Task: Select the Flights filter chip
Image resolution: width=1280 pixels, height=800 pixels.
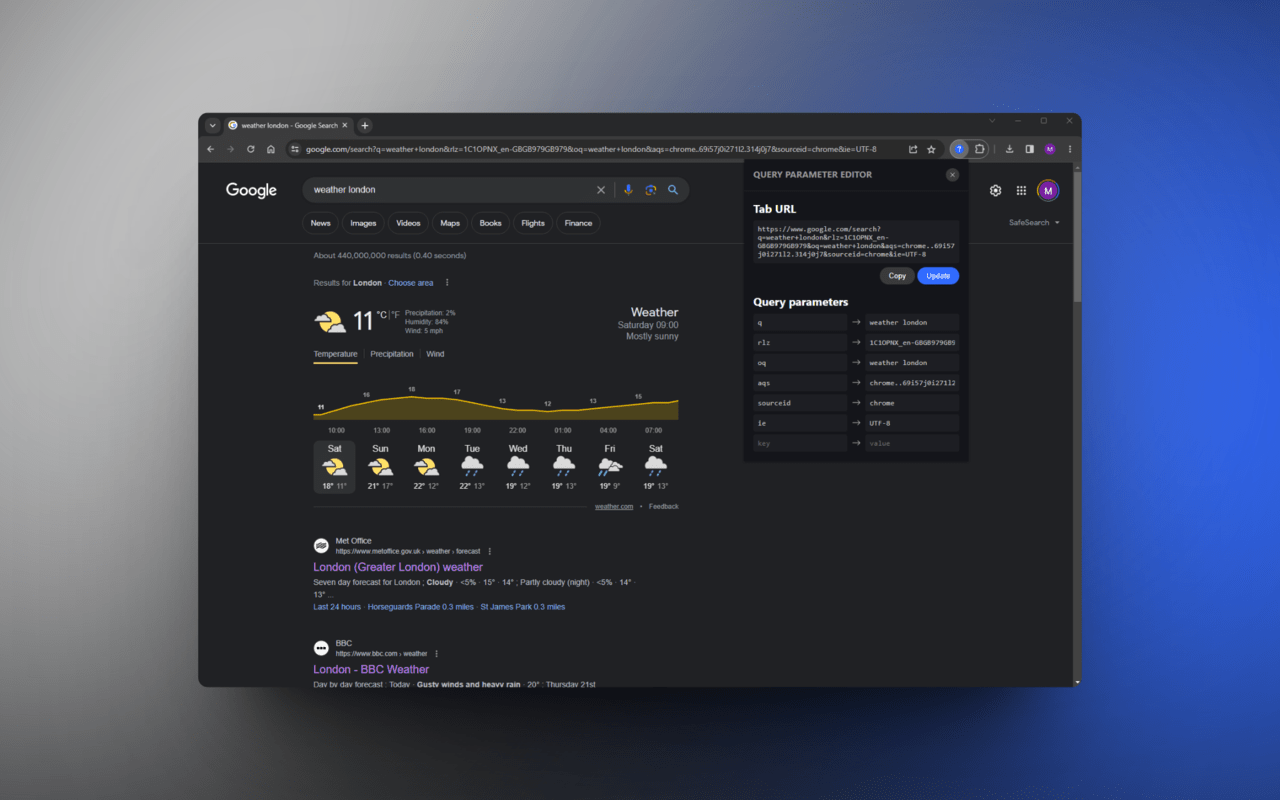Action: tap(533, 223)
